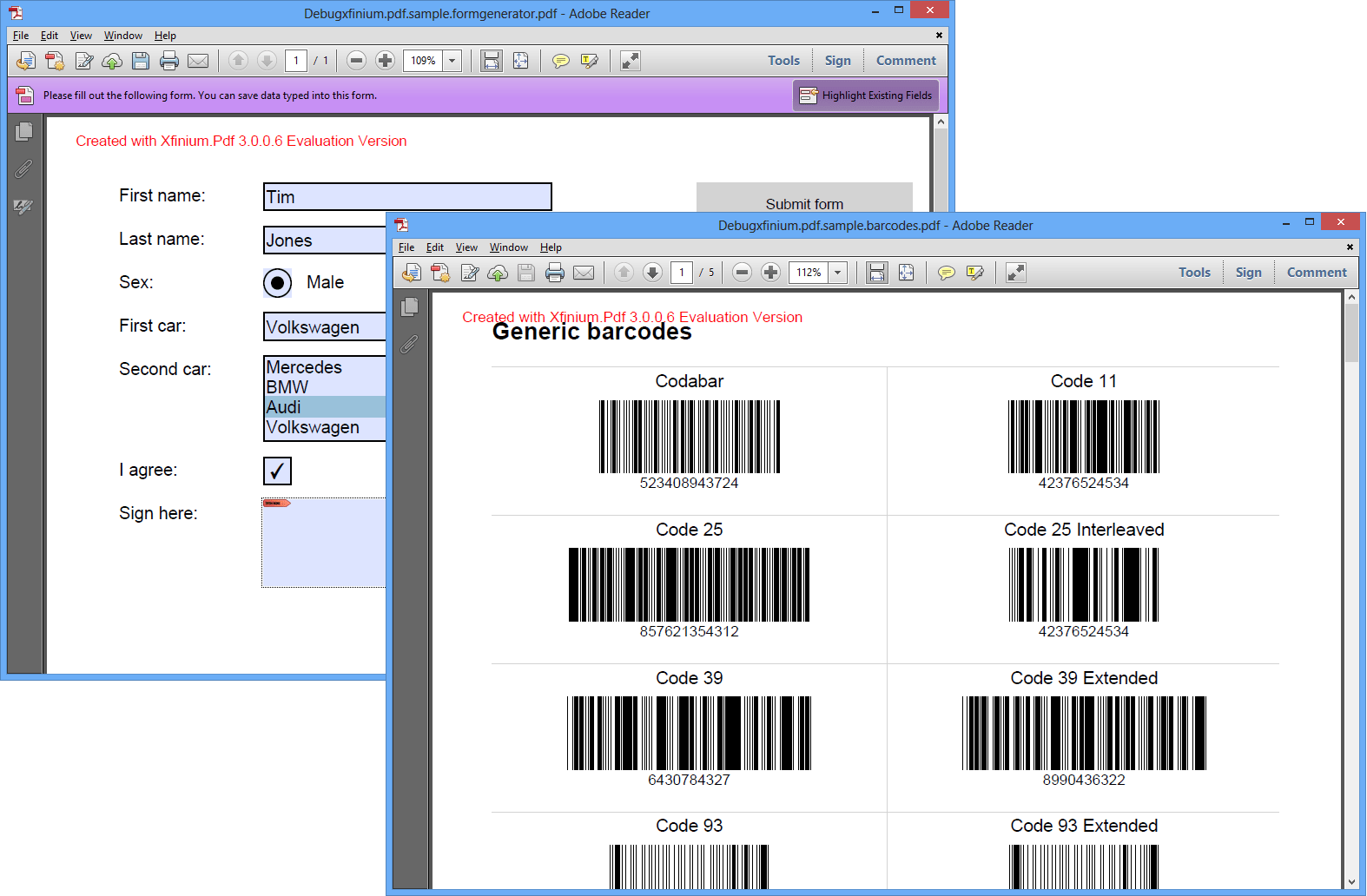Open page thumbnails panel in barcodes window

click(x=410, y=306)
